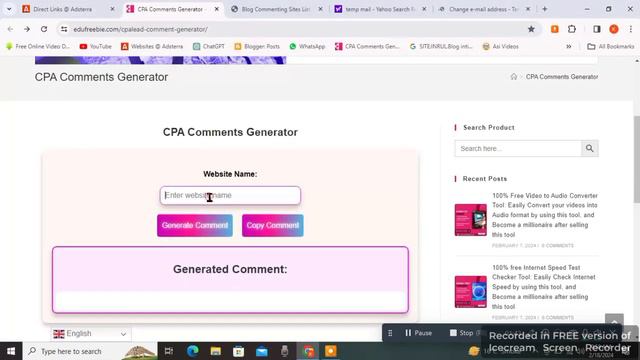Open Icecream Screen Recorder taskbar icon

click(331, 351)
